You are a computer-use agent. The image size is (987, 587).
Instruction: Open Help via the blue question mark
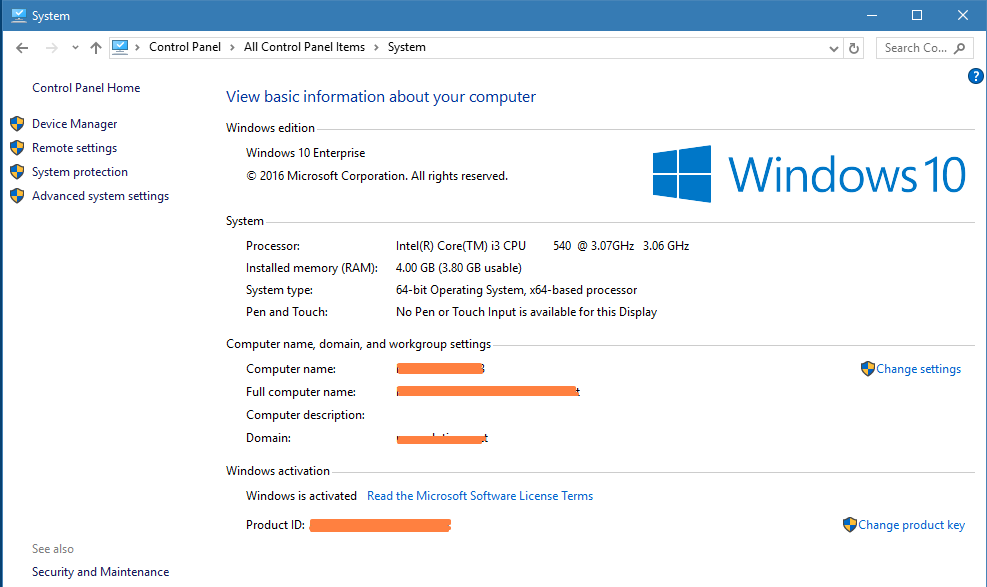click(976, 76)
